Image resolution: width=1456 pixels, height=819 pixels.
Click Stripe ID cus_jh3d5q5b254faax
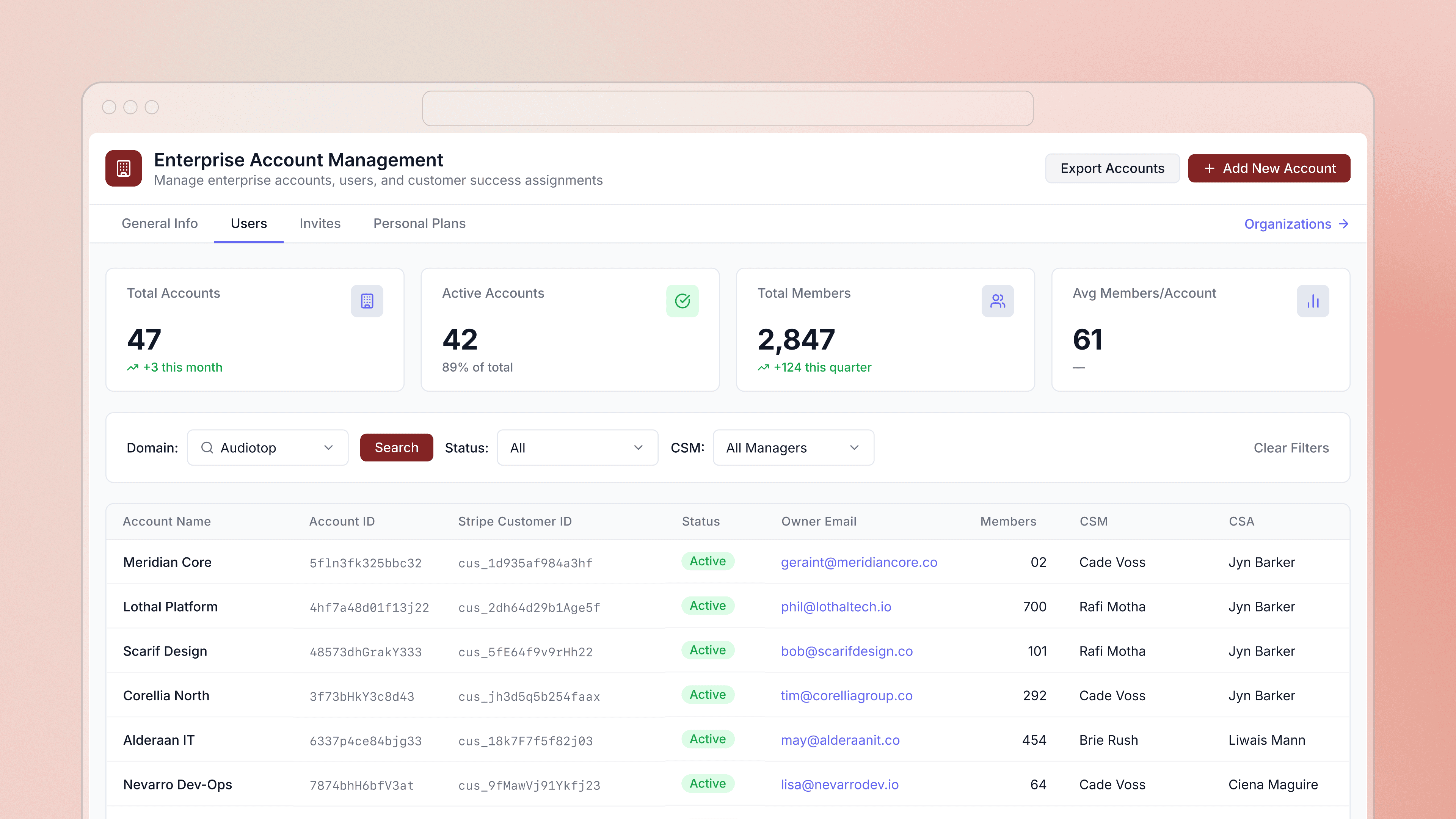[x=529, y=697]
